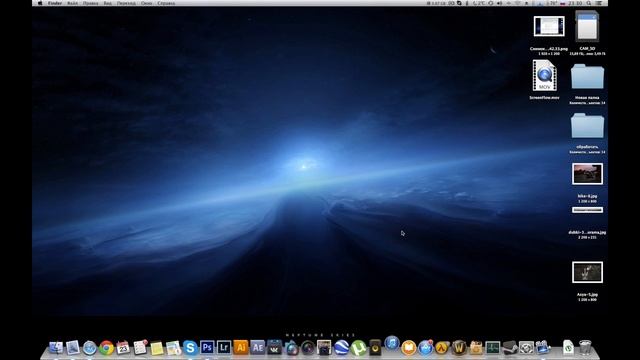
Task: Select the bike jpg thumbnail
Action: [x=587, y=174]
